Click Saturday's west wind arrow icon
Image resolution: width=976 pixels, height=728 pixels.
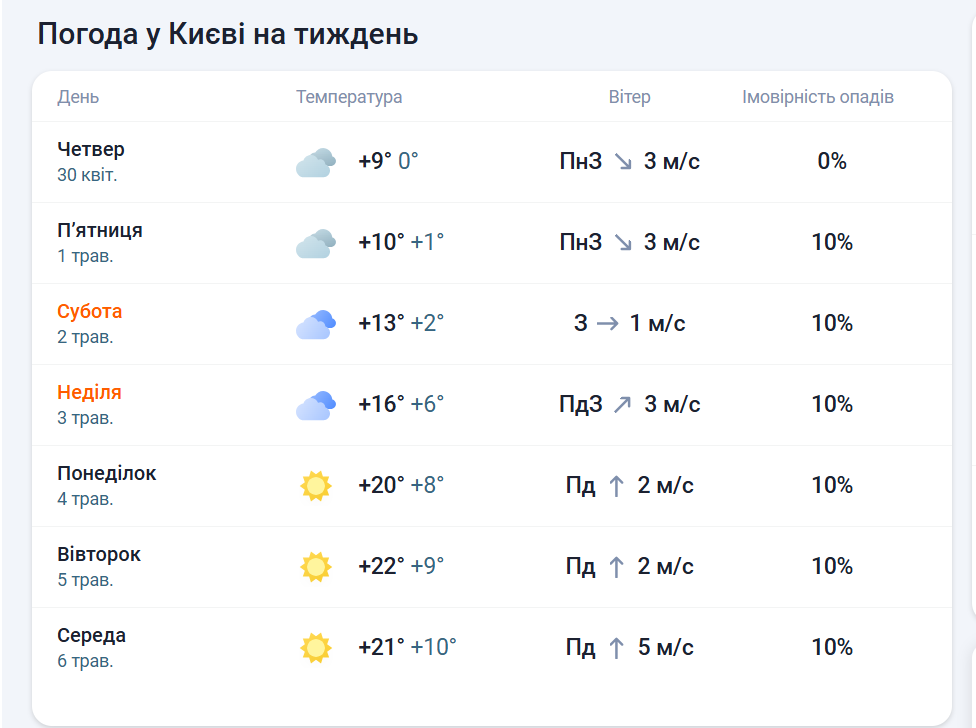pyautogui.click(x=608, y=324)
